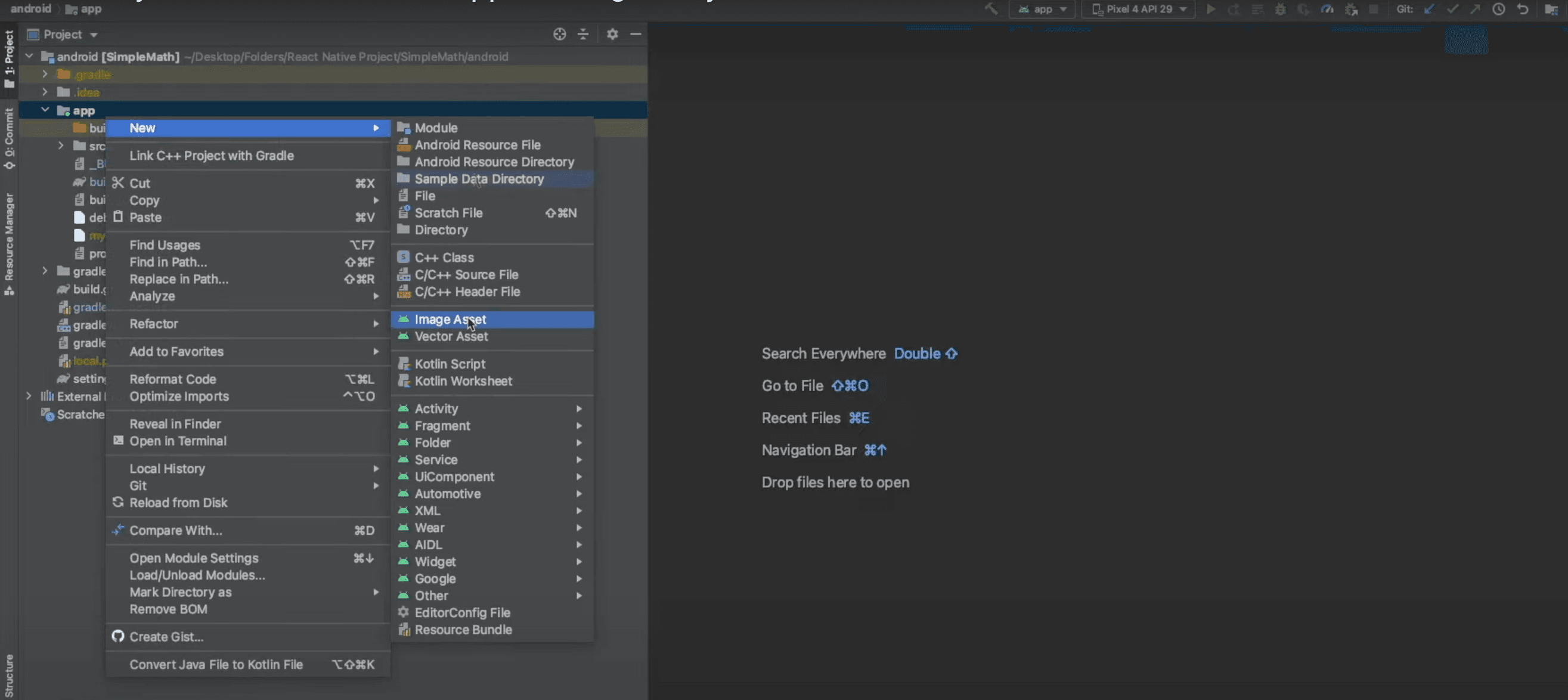This screenshot has height=700, width=1568.
Task: Choose Vector Asset menu entry
Action: click(451, 337)
